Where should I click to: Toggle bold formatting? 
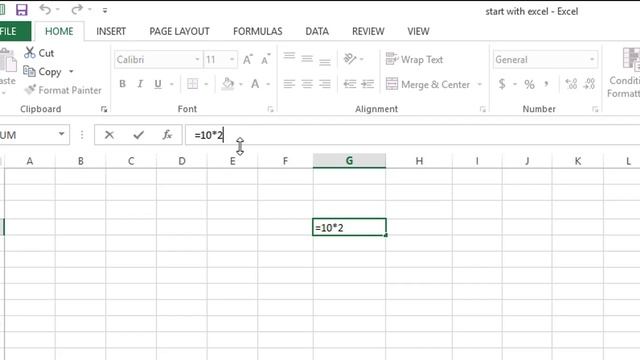122,84
